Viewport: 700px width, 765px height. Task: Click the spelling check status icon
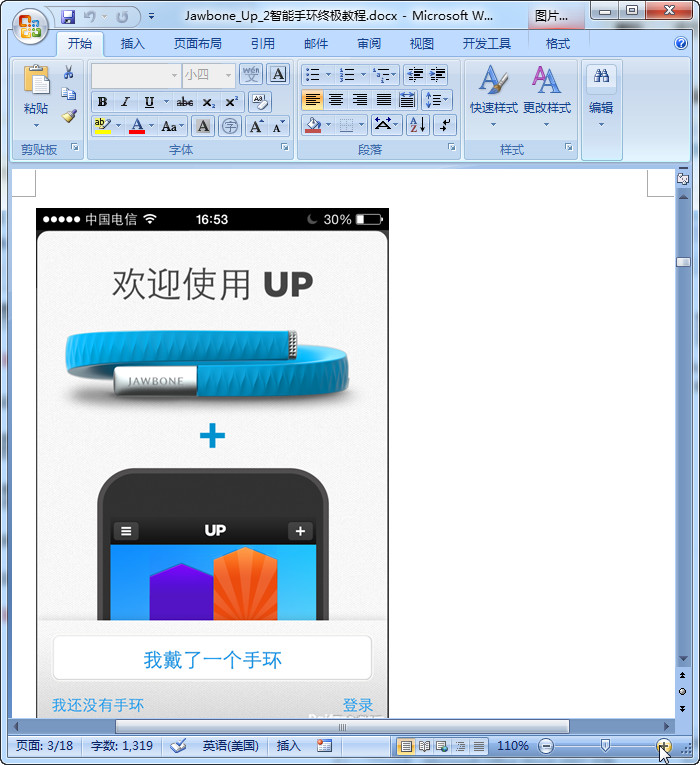179,745
